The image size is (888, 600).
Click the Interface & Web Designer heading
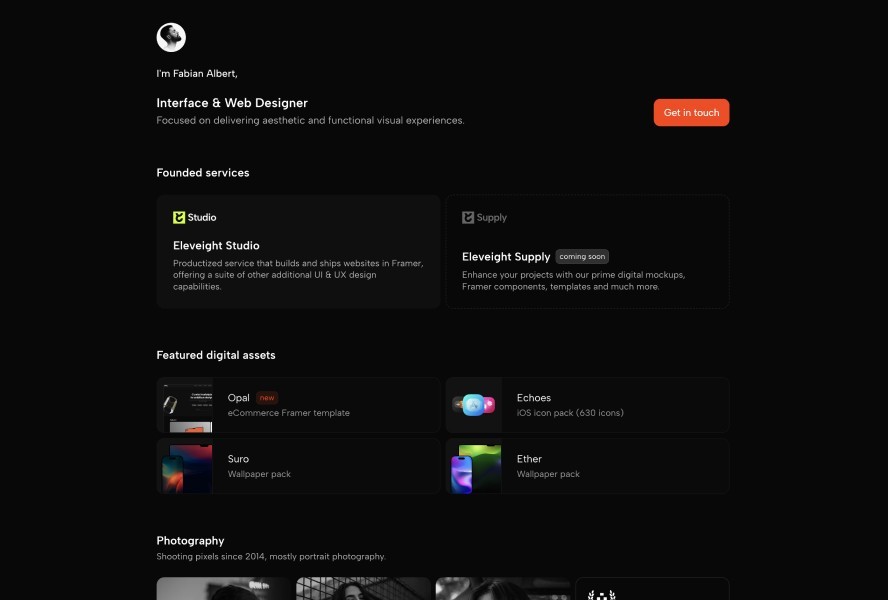(x=232, y=103)
